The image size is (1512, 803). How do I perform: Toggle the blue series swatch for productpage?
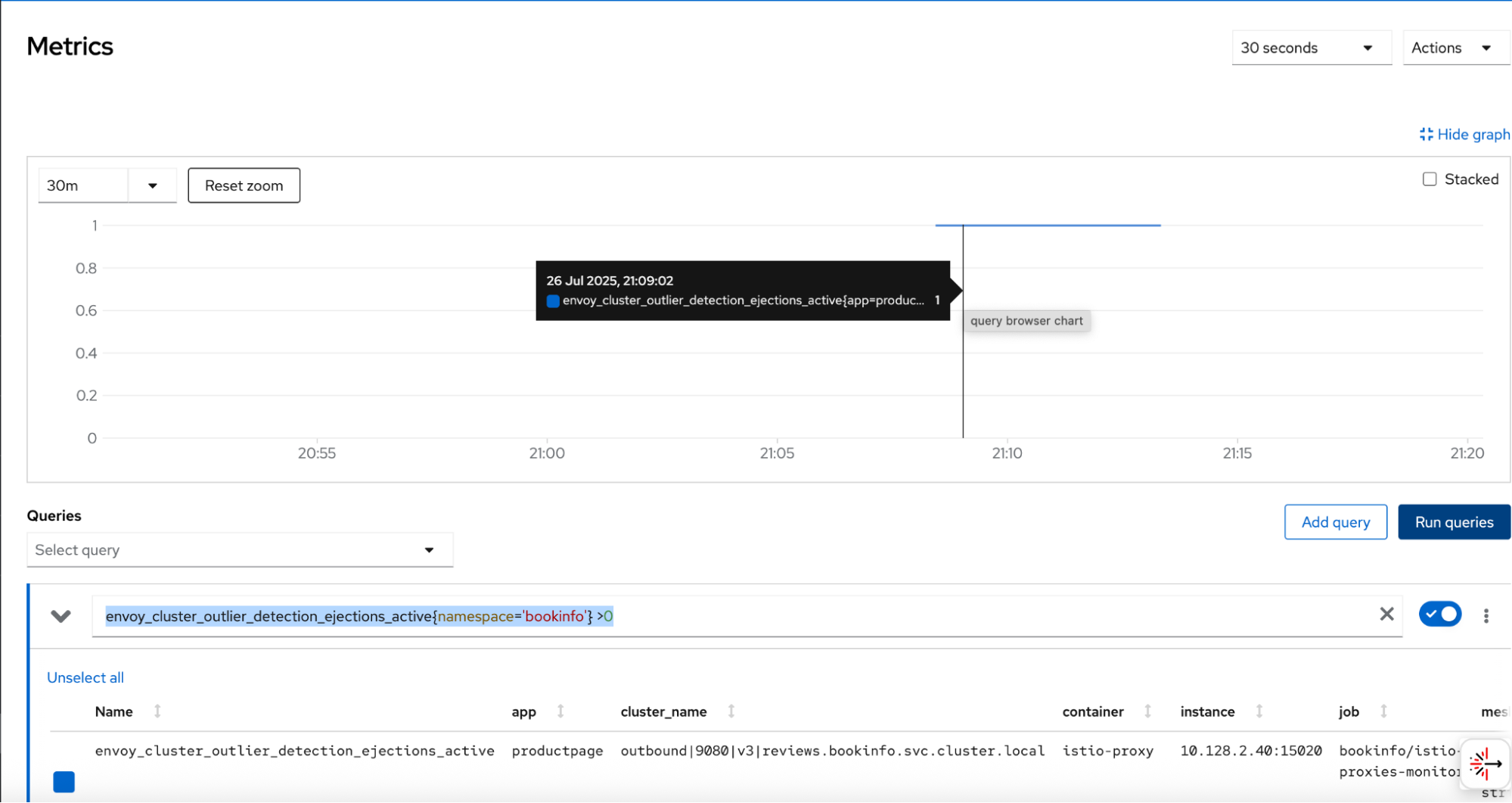pyautogui.click(x=64, y=781)
